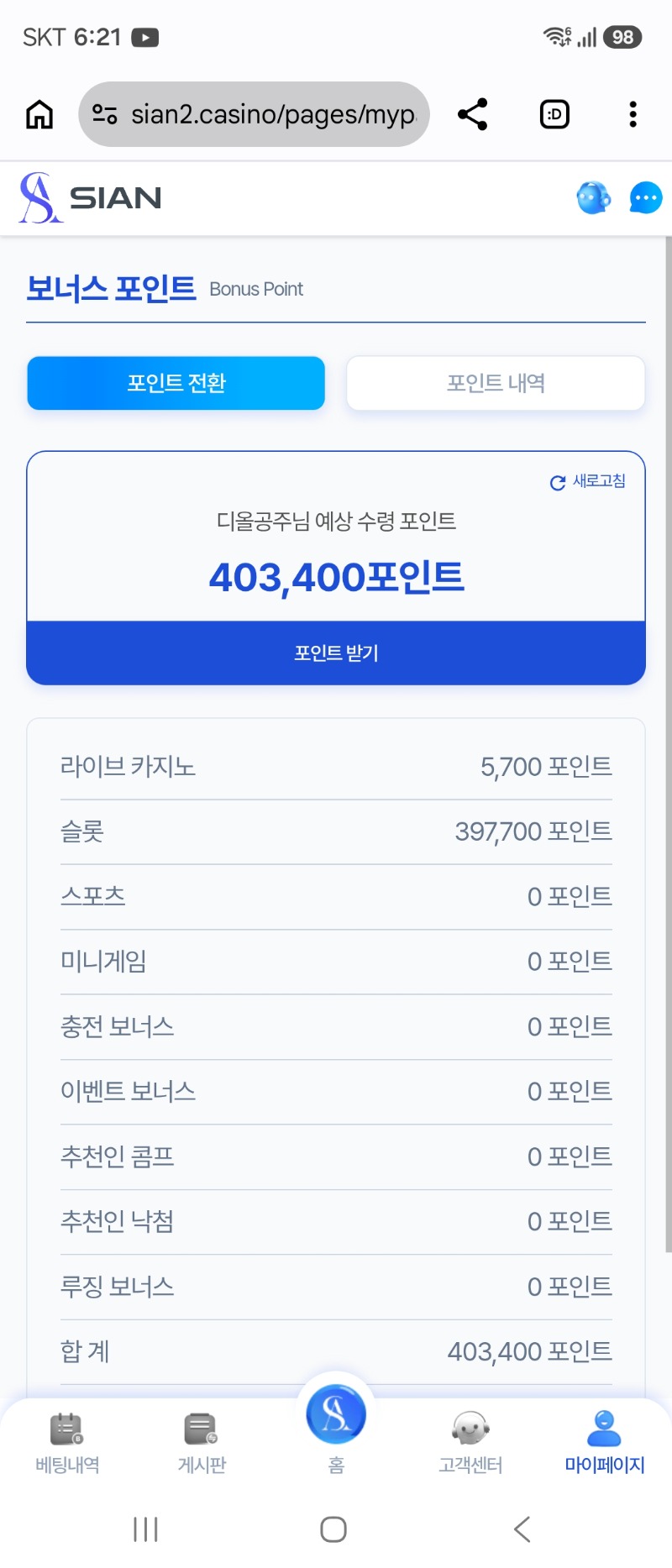The image size is (672, 1568).
Task: Tap the browser home icon
Action: pyautogui.click(x=39, y=114)
